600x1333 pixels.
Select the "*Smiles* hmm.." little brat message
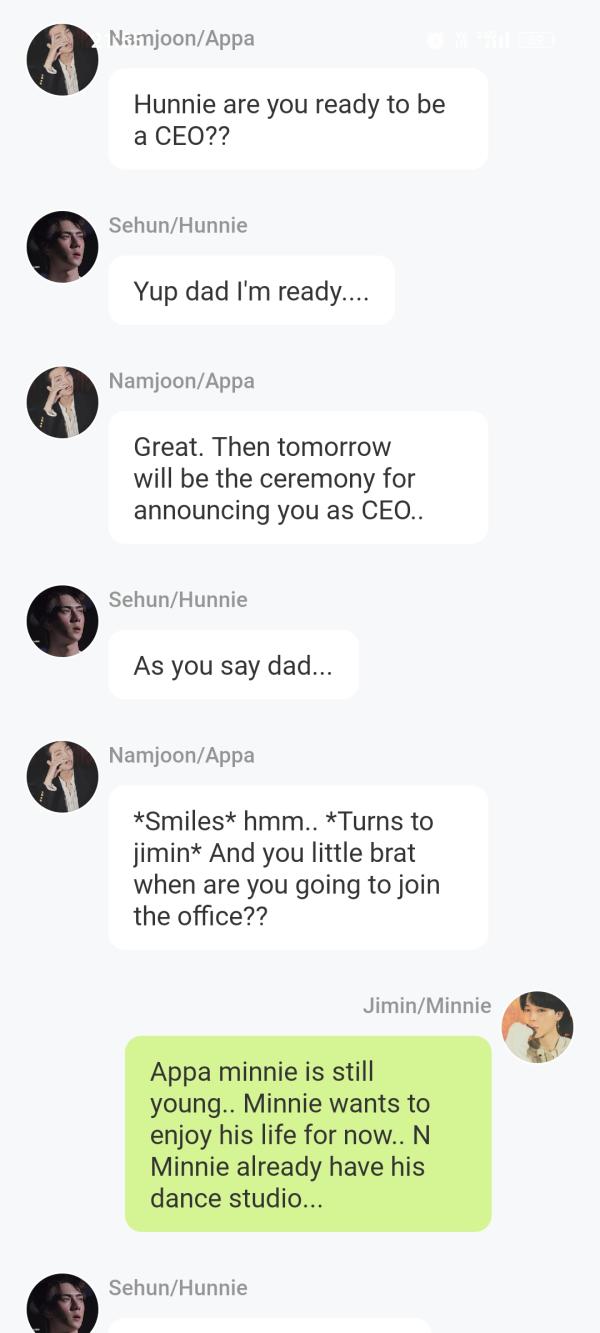pos(298,868)
